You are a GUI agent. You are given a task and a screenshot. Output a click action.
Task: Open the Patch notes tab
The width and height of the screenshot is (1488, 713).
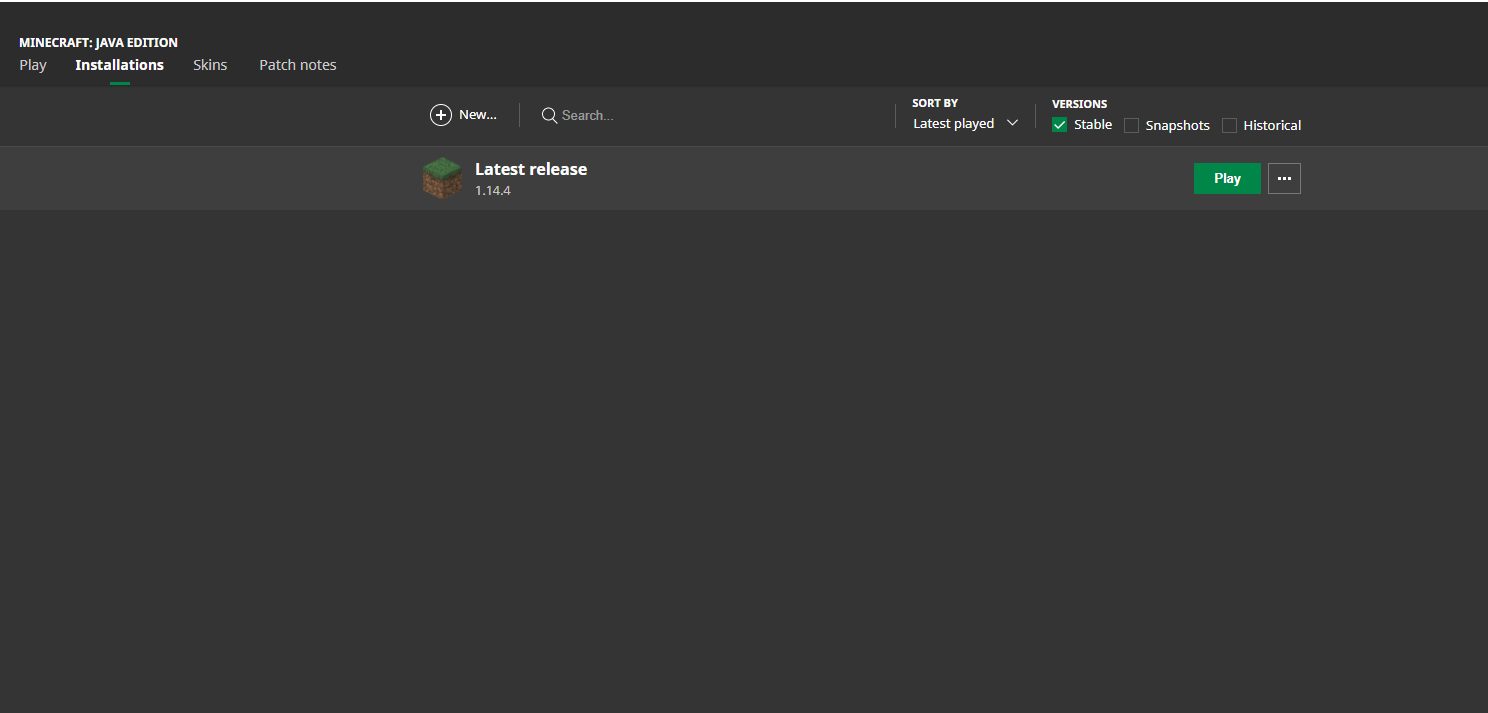(298, 65)
